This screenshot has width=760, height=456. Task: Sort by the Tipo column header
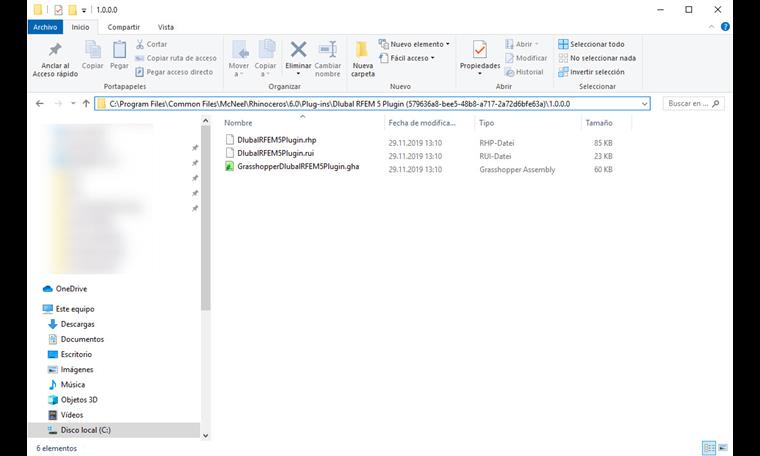pyautogui.click(x=486, y=123)
